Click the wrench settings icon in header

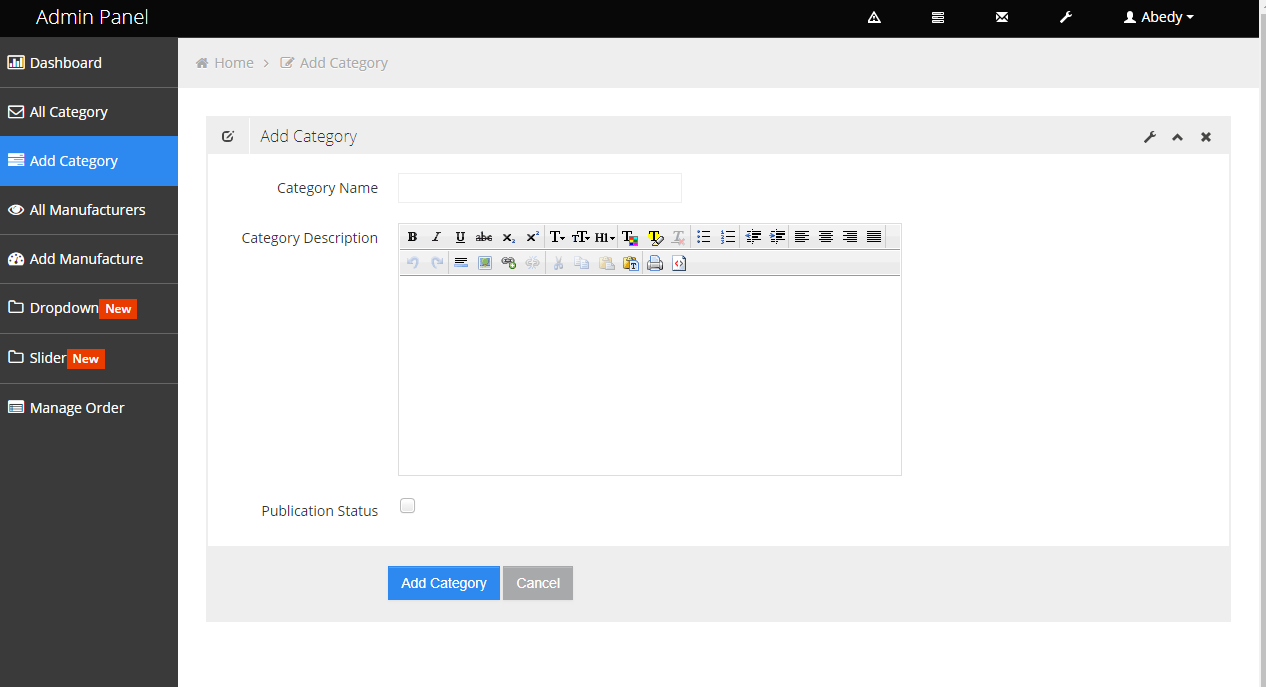tap(1066, 17)
